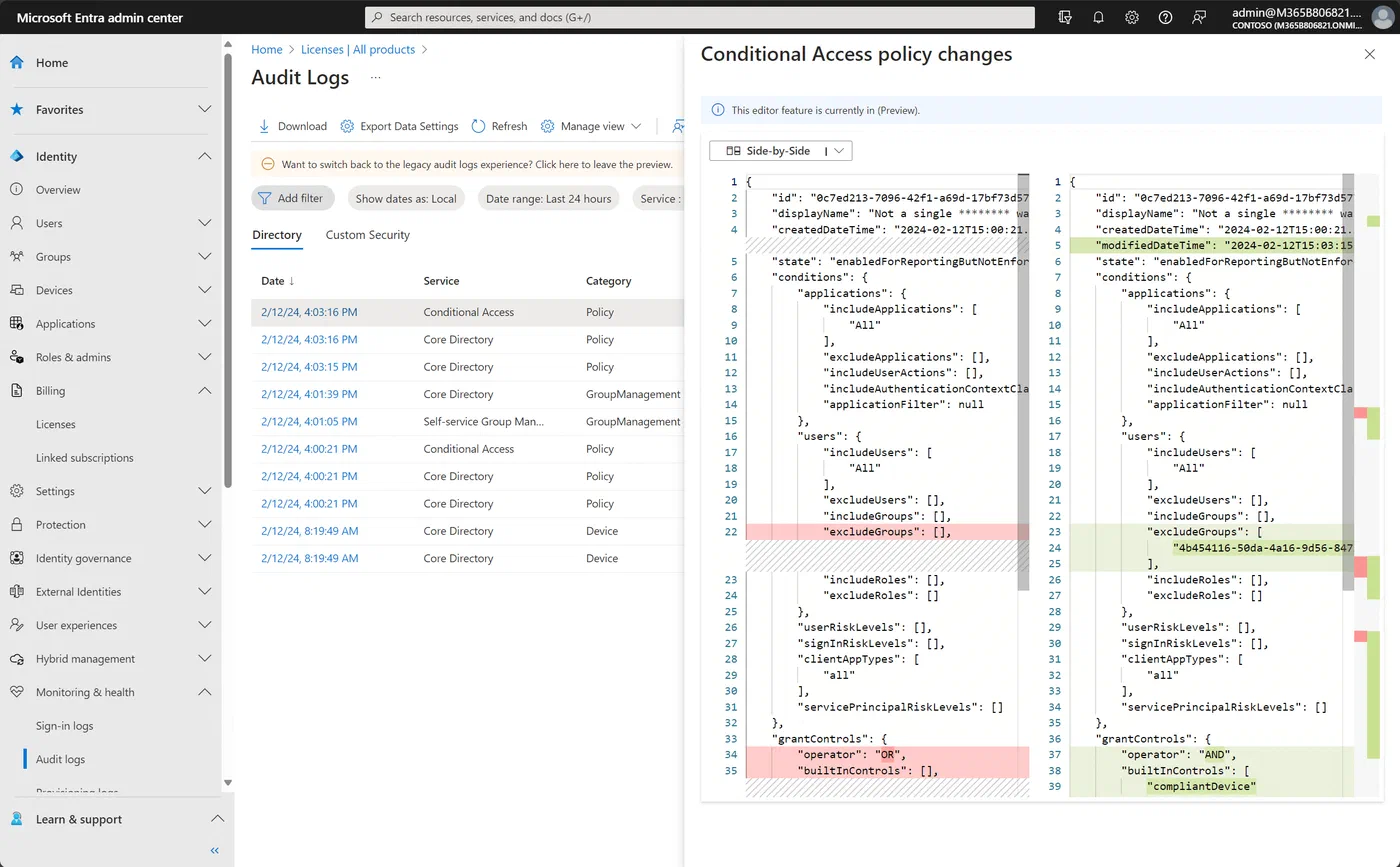Viewport: 1400px width, 867px height.
Task: Open portal settings gear icon
Action: pyautogui.click(x=1132, y=17)
